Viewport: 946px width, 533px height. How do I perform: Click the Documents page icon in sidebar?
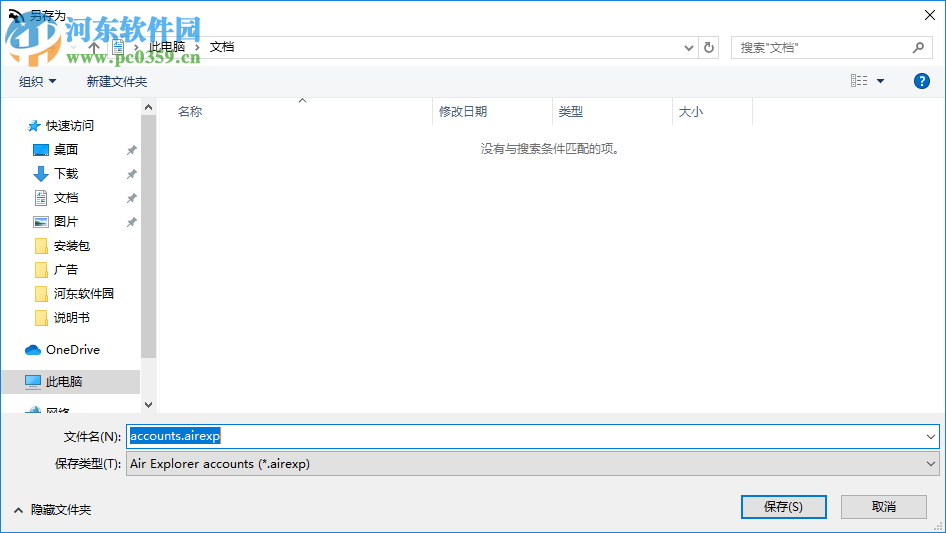[40, 198]
